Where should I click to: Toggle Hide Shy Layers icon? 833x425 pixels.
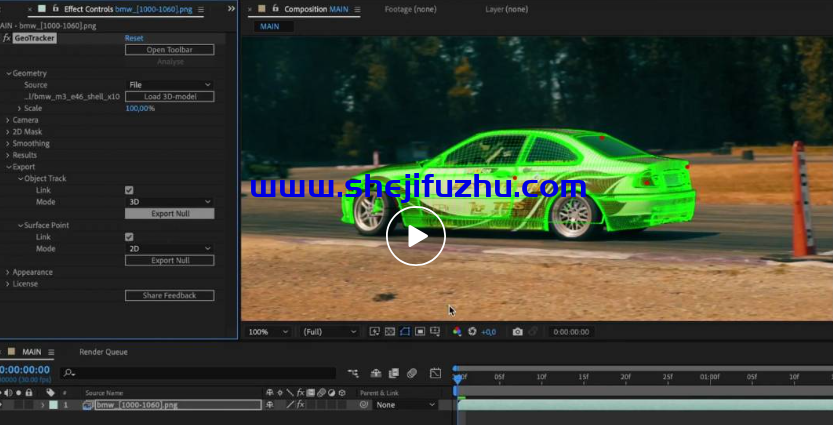point(376,373)
